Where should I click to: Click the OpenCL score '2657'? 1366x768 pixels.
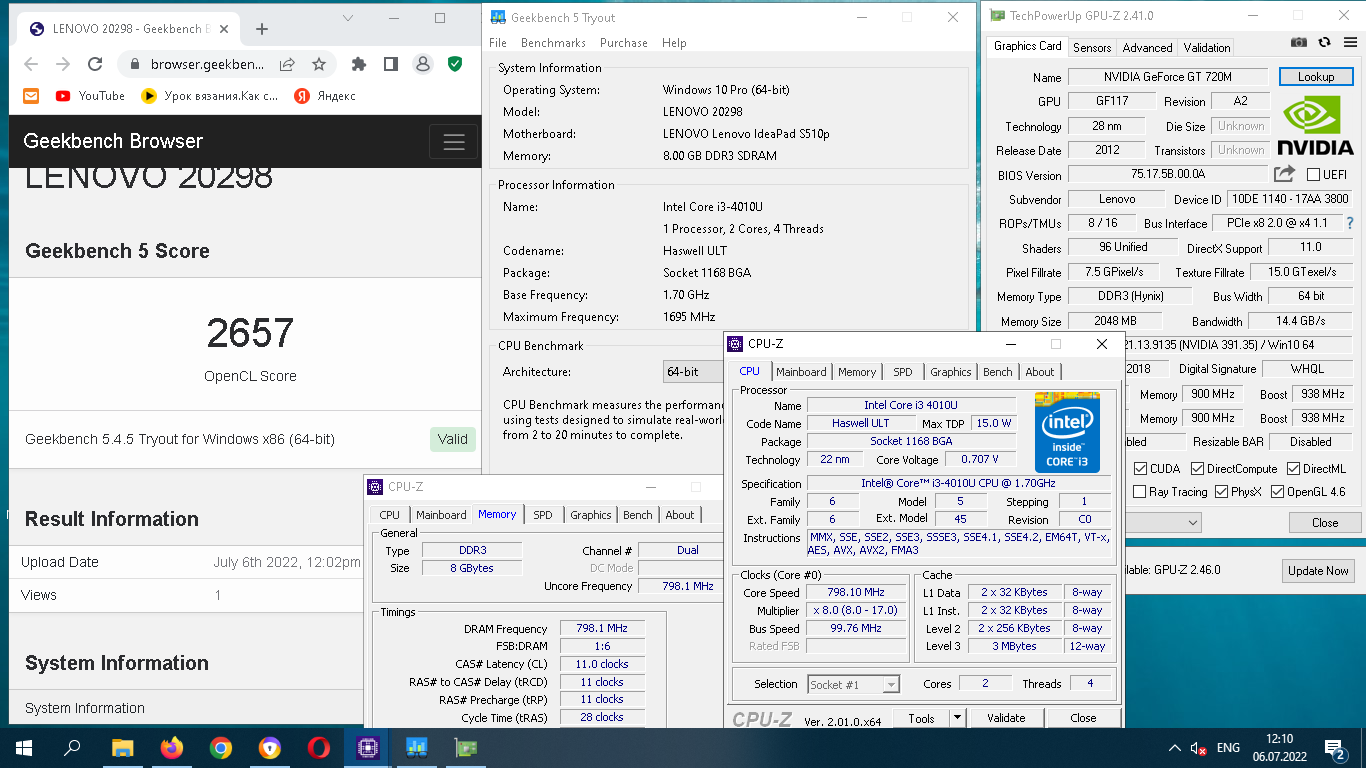(x=250, y=333)
